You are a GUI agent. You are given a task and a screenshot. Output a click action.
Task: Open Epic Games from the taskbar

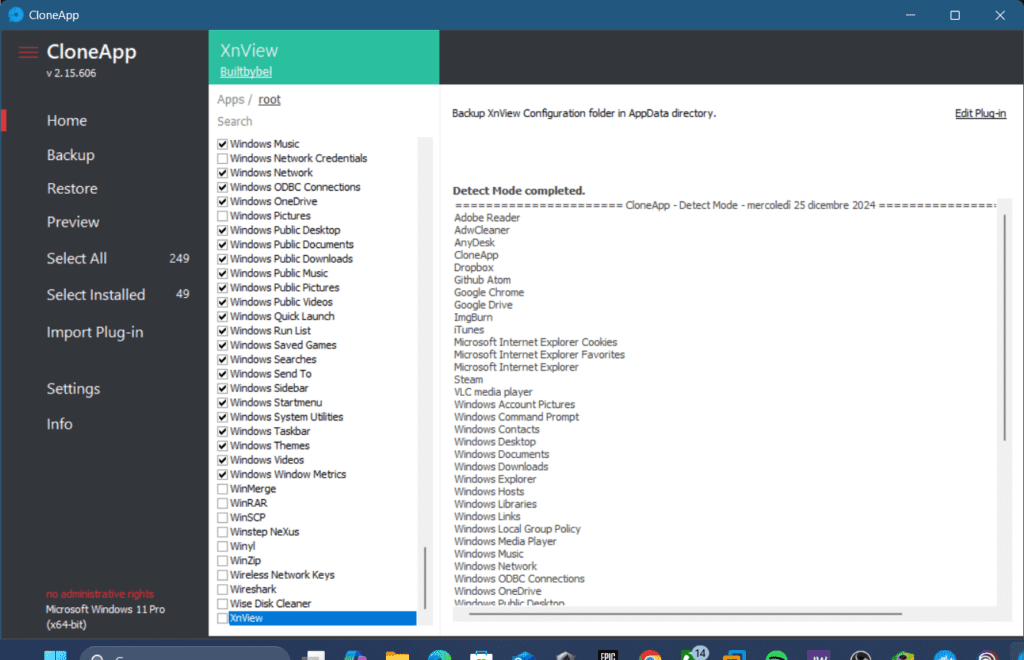[607, 656]
